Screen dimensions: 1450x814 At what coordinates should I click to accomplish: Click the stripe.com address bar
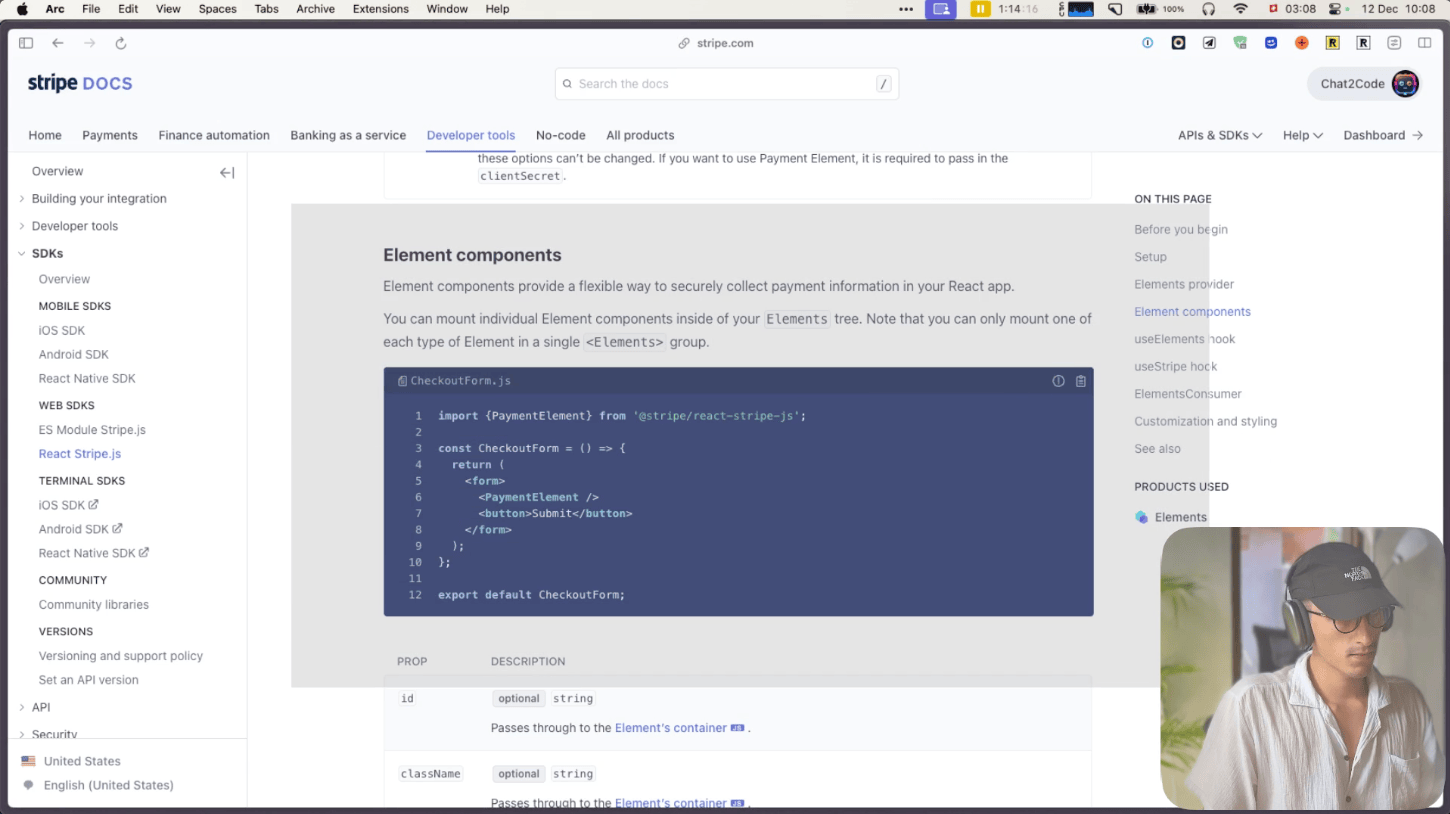pyautogui.click(x=716, y=43)
